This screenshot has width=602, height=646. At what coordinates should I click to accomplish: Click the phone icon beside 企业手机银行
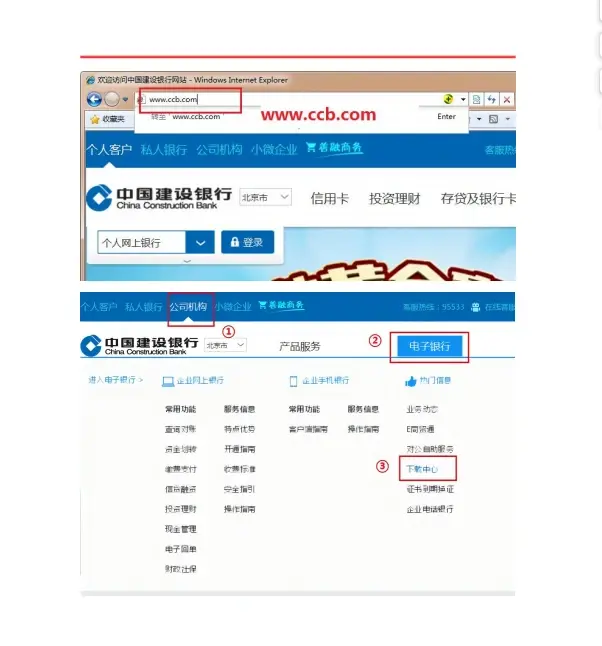click(x=293, y=381)
